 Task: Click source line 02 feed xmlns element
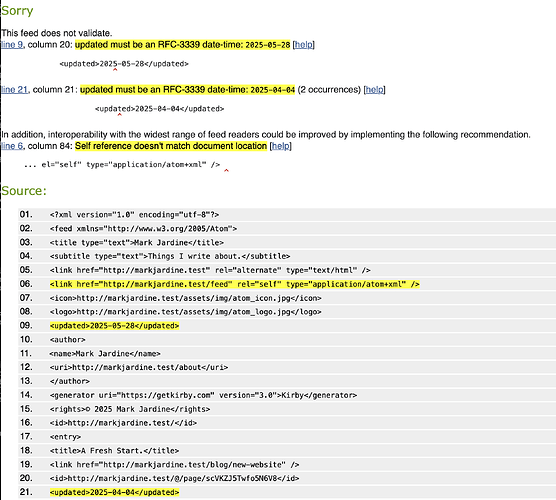143,228
